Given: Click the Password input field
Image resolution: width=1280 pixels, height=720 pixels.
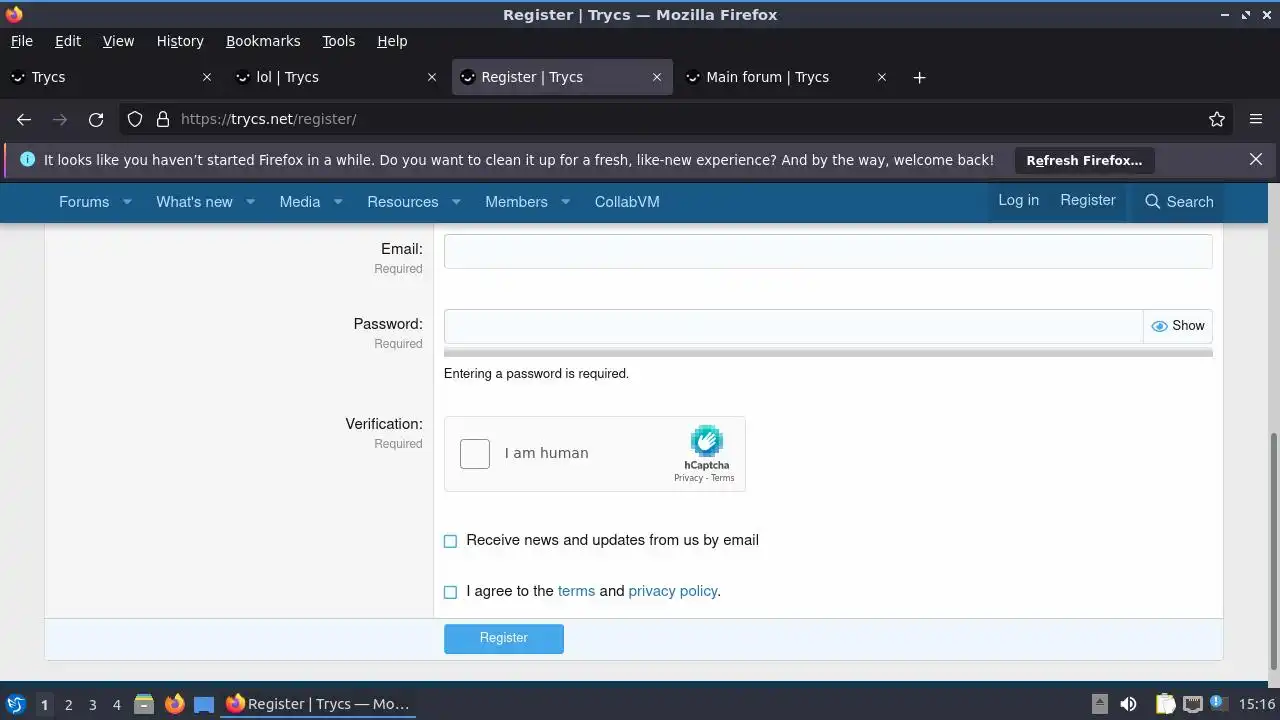Looking at the screenshot, I should point(794,326).
